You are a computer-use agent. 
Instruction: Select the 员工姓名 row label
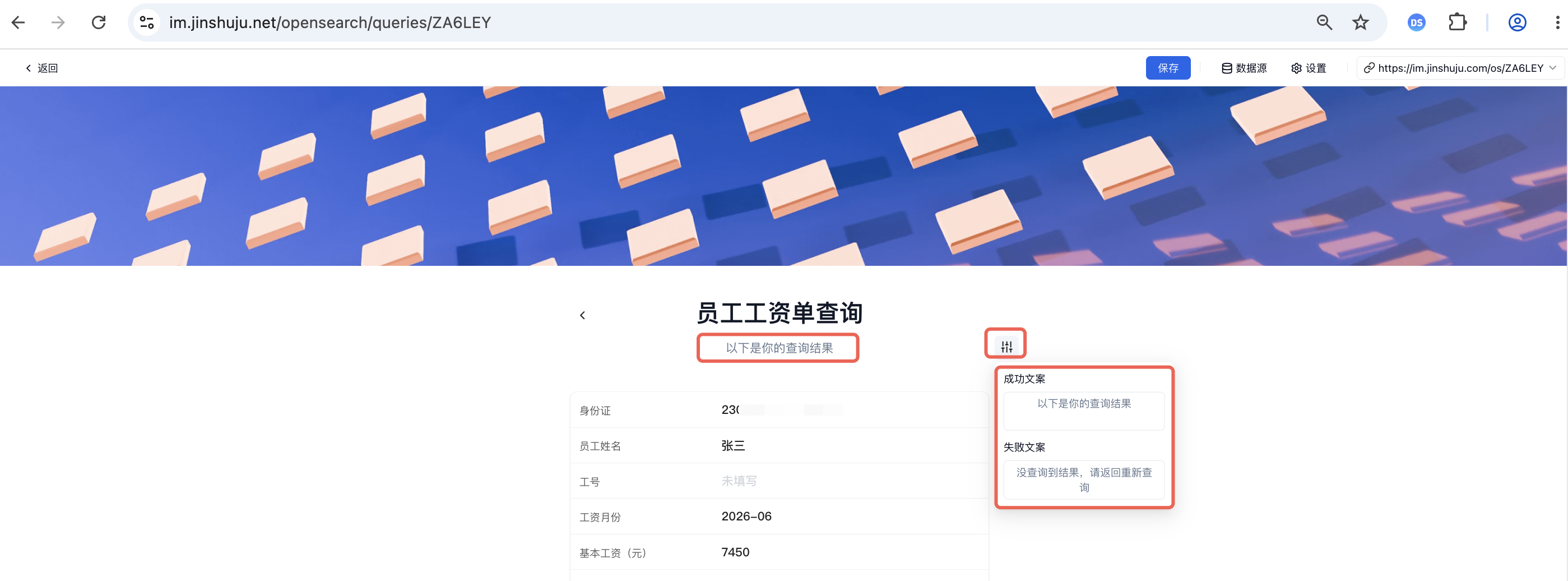pyautogui.click(x=600, y=446)
